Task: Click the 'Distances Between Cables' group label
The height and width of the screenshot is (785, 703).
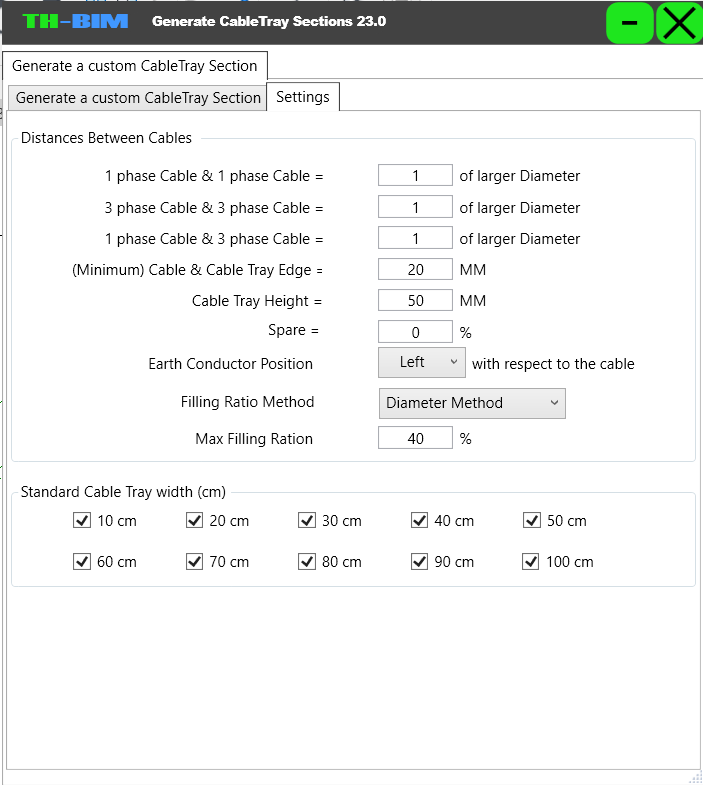Action: pyautogui.click(x=106, y=138)
